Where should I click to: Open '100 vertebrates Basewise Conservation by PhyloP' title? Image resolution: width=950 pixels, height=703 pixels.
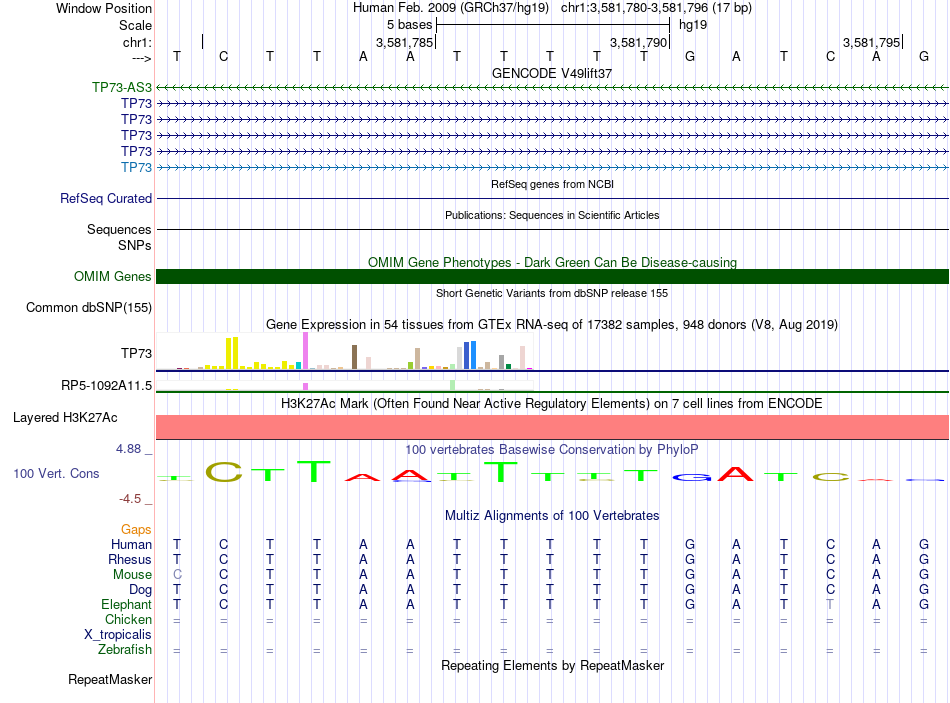click(x=552, y=450)
